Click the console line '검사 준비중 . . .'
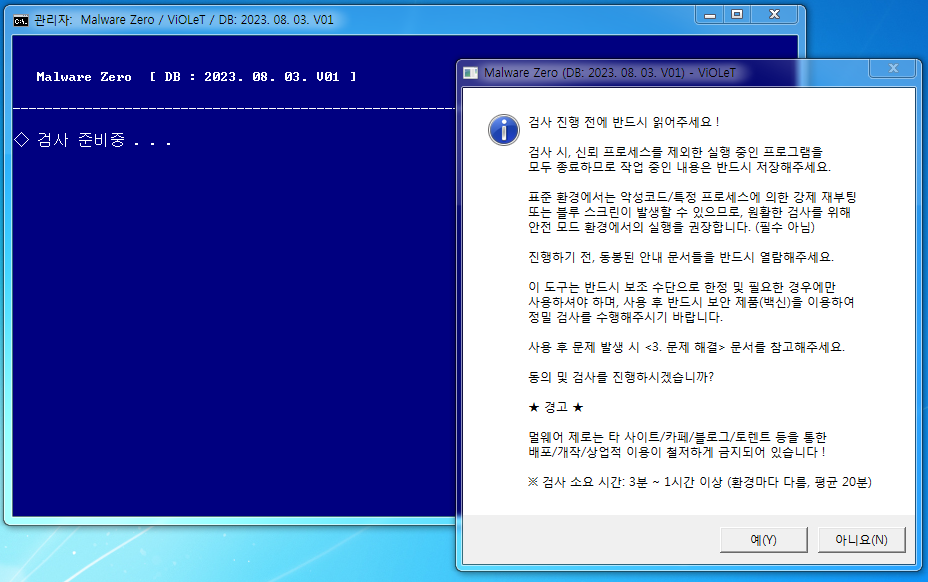Viewport: 928px width, 582px height. [93, 140]
